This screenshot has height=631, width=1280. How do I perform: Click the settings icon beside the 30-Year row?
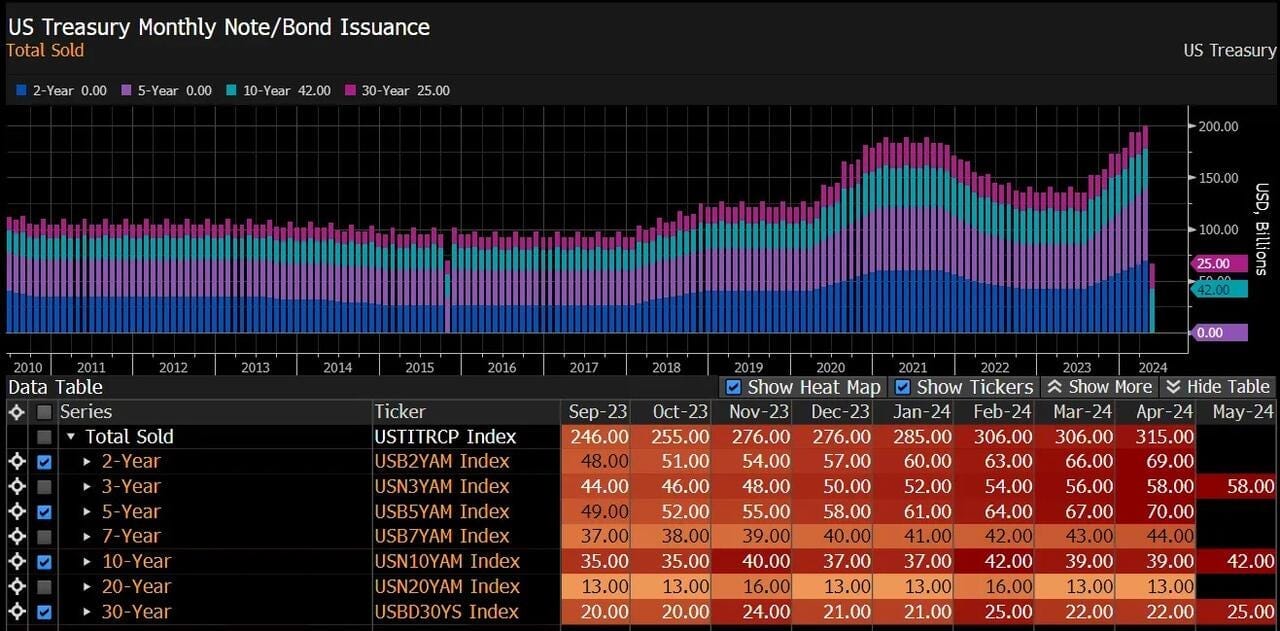(x=16, y=611)
